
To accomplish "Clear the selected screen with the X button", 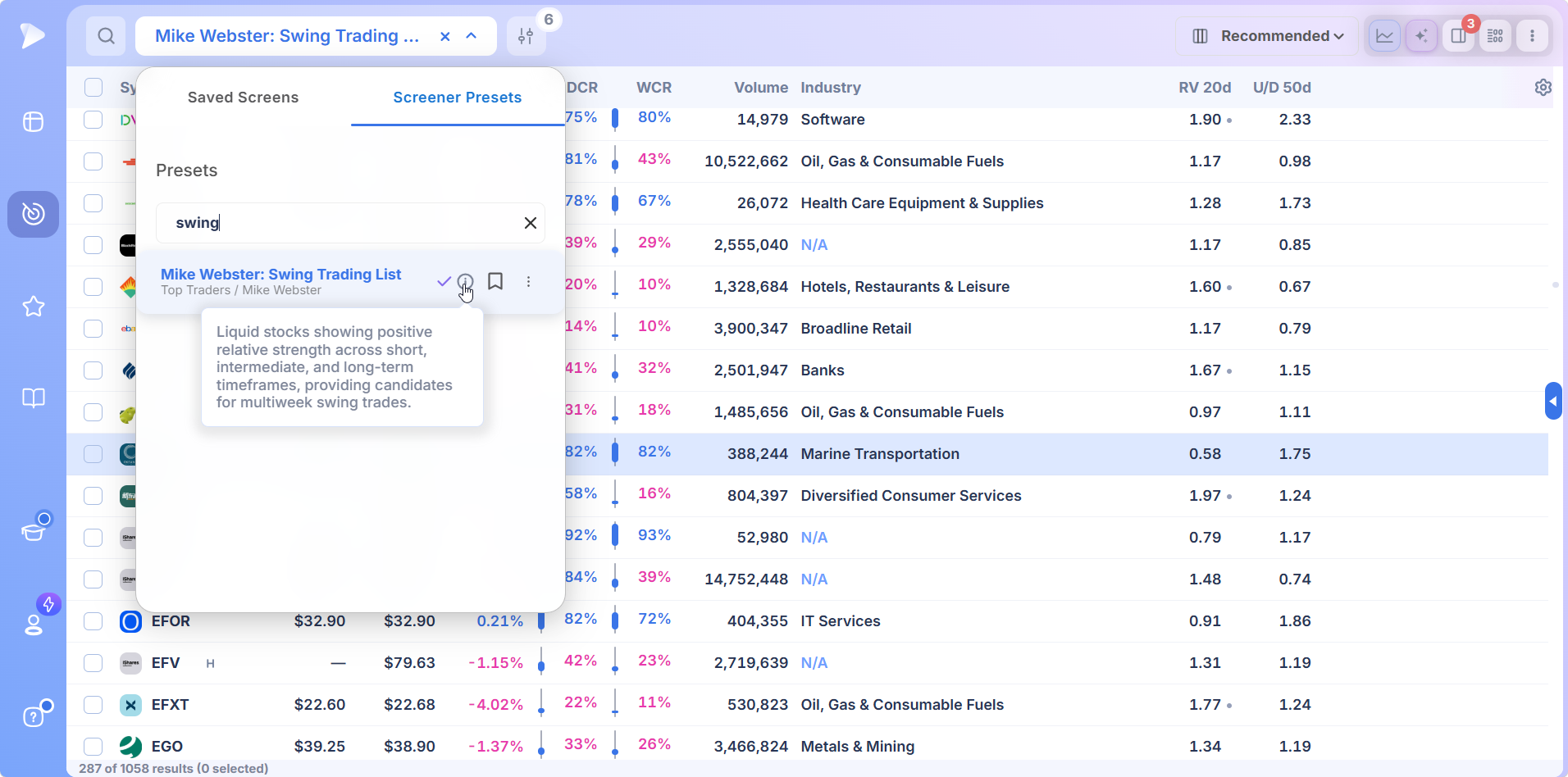I will 445,36.
